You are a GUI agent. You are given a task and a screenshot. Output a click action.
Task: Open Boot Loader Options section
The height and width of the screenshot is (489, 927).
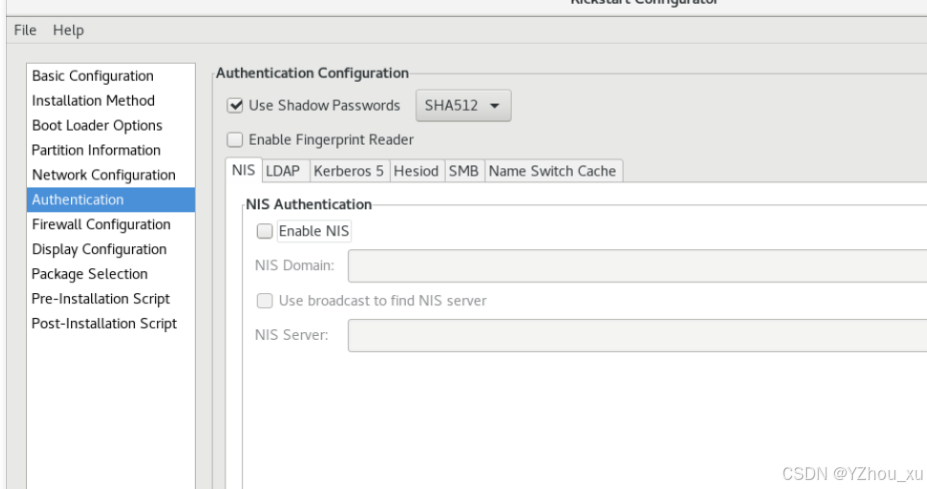97,126
